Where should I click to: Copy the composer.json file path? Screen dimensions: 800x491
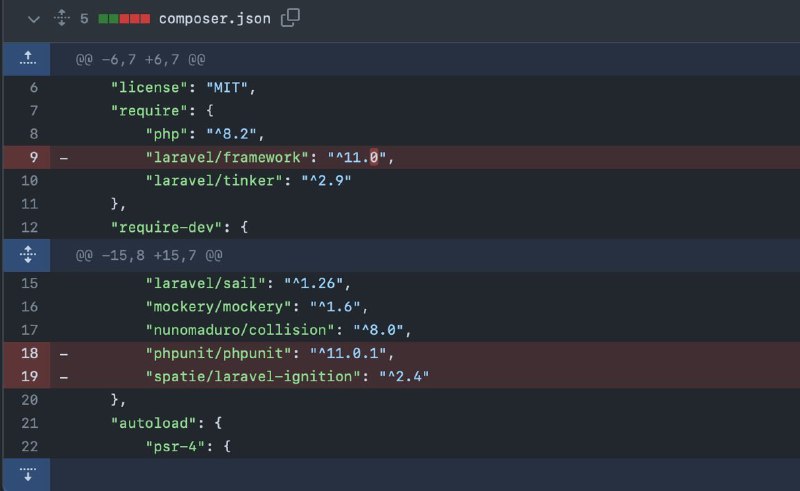pyautogui.click(x=290, y=17)
